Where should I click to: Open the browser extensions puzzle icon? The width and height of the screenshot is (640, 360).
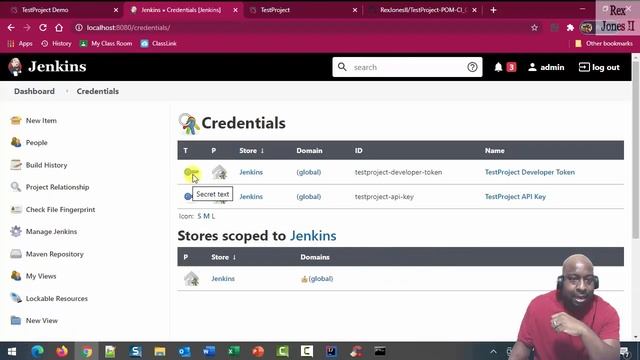[x=570, y=28]
